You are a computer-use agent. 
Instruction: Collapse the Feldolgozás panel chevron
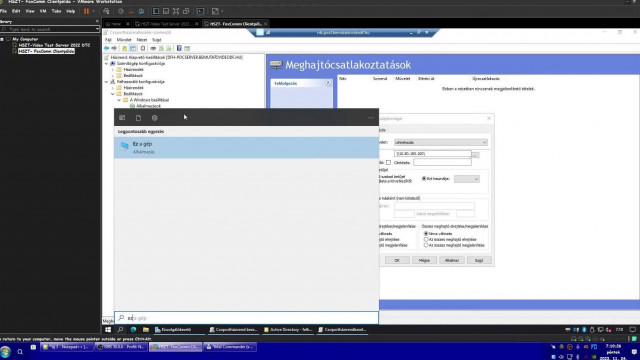(x=328, y=83)
